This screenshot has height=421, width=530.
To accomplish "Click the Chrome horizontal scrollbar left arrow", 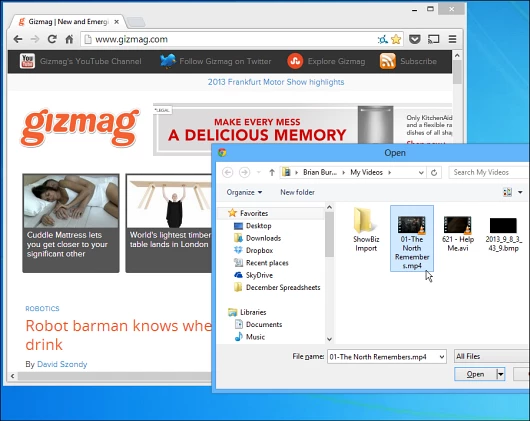I will [x=13, y=376].
